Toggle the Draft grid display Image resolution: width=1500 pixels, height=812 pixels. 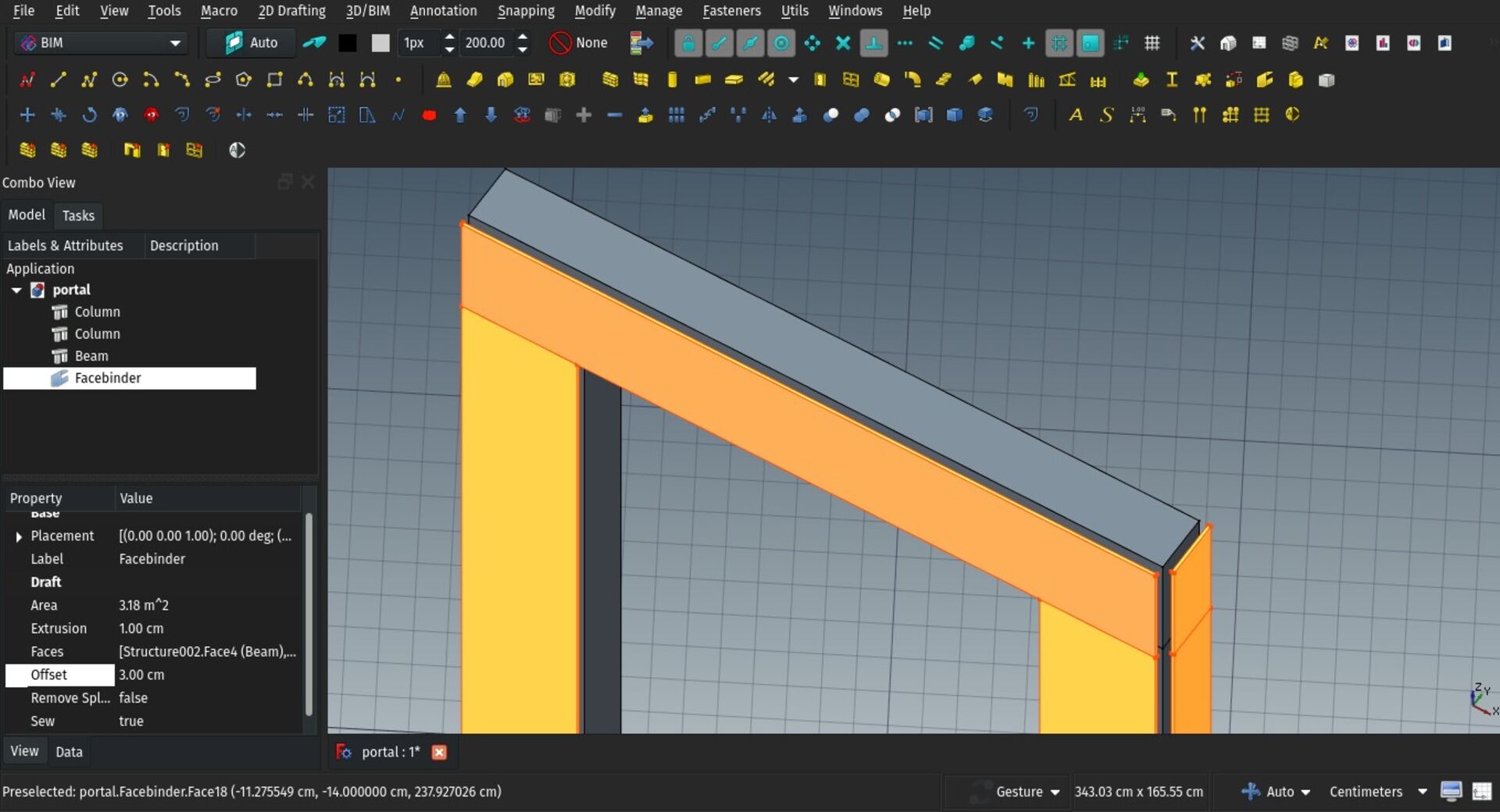tap(1152, 43)
